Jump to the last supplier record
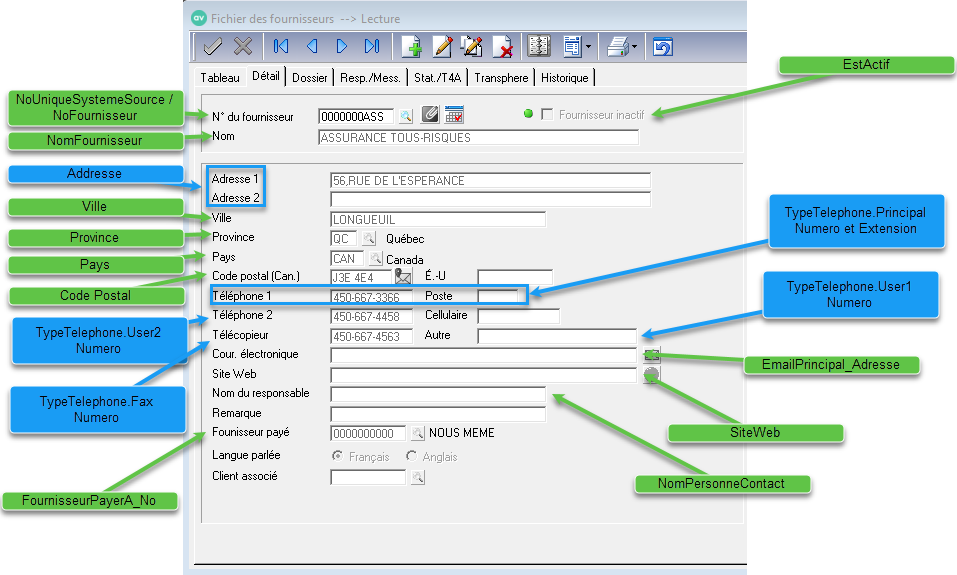Viewport: 957px width, 575px height. click(372, 46)
